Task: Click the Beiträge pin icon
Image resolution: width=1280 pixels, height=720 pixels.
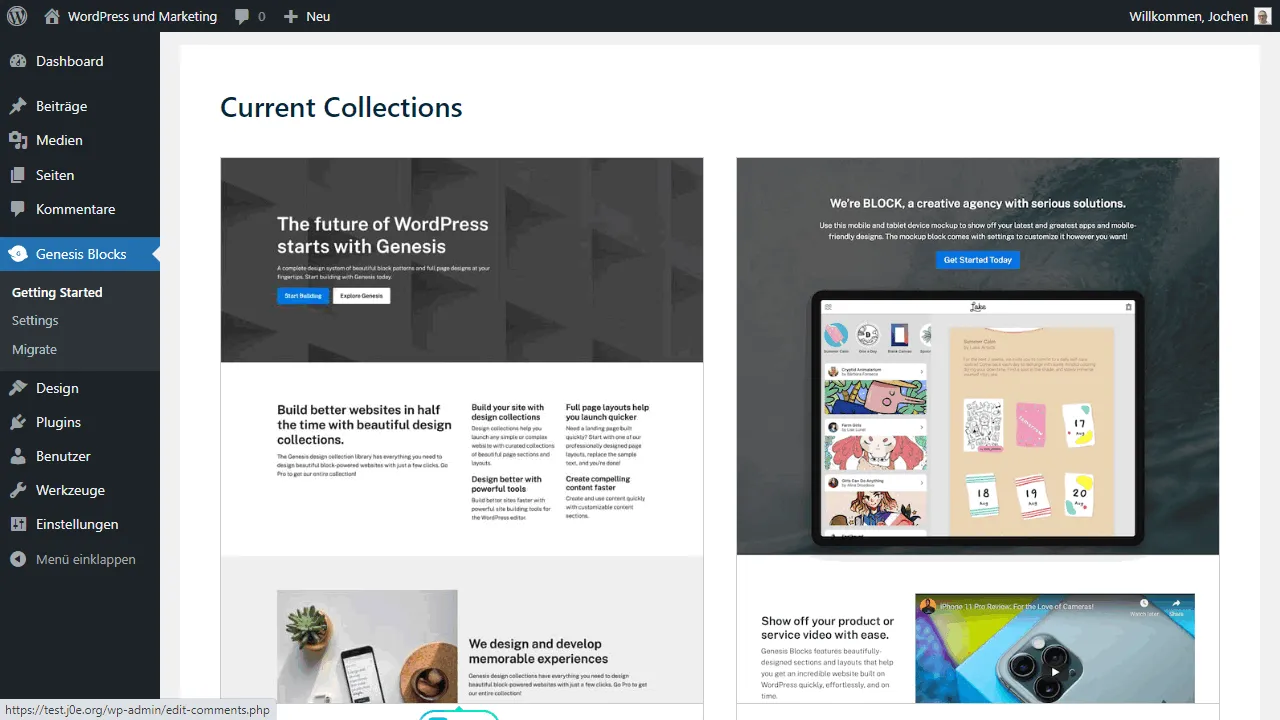Action: pyautogui.click(x=18, y=106)
